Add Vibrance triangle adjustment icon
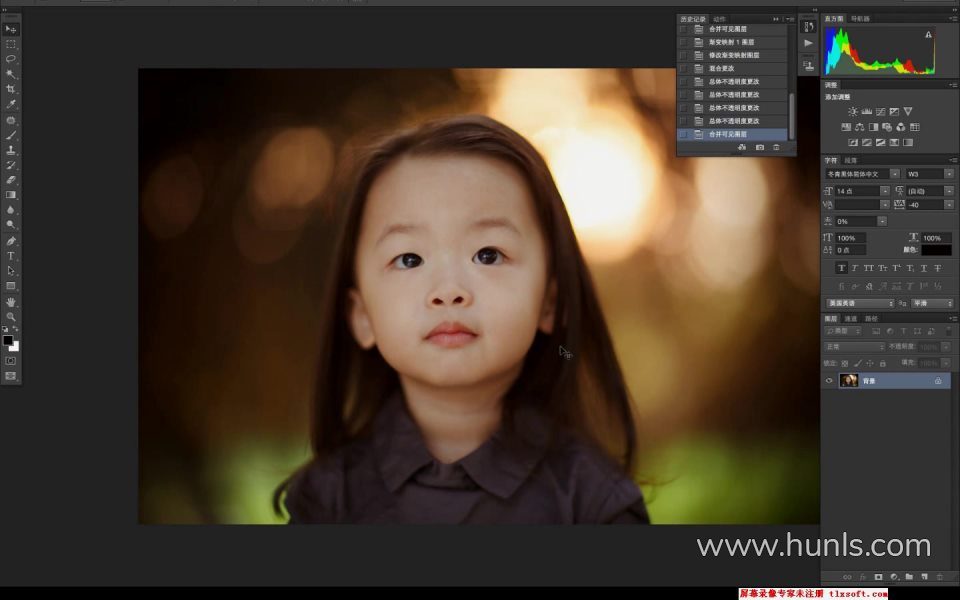Screen dimensions: 960x600 click(908, 111)
